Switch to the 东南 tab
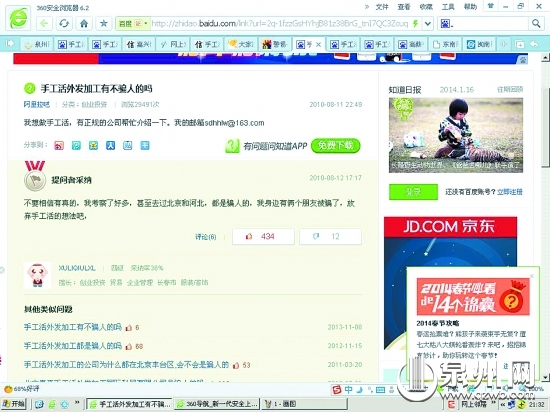550x412 pixels. pyautogui.click(x=445, y=44)
